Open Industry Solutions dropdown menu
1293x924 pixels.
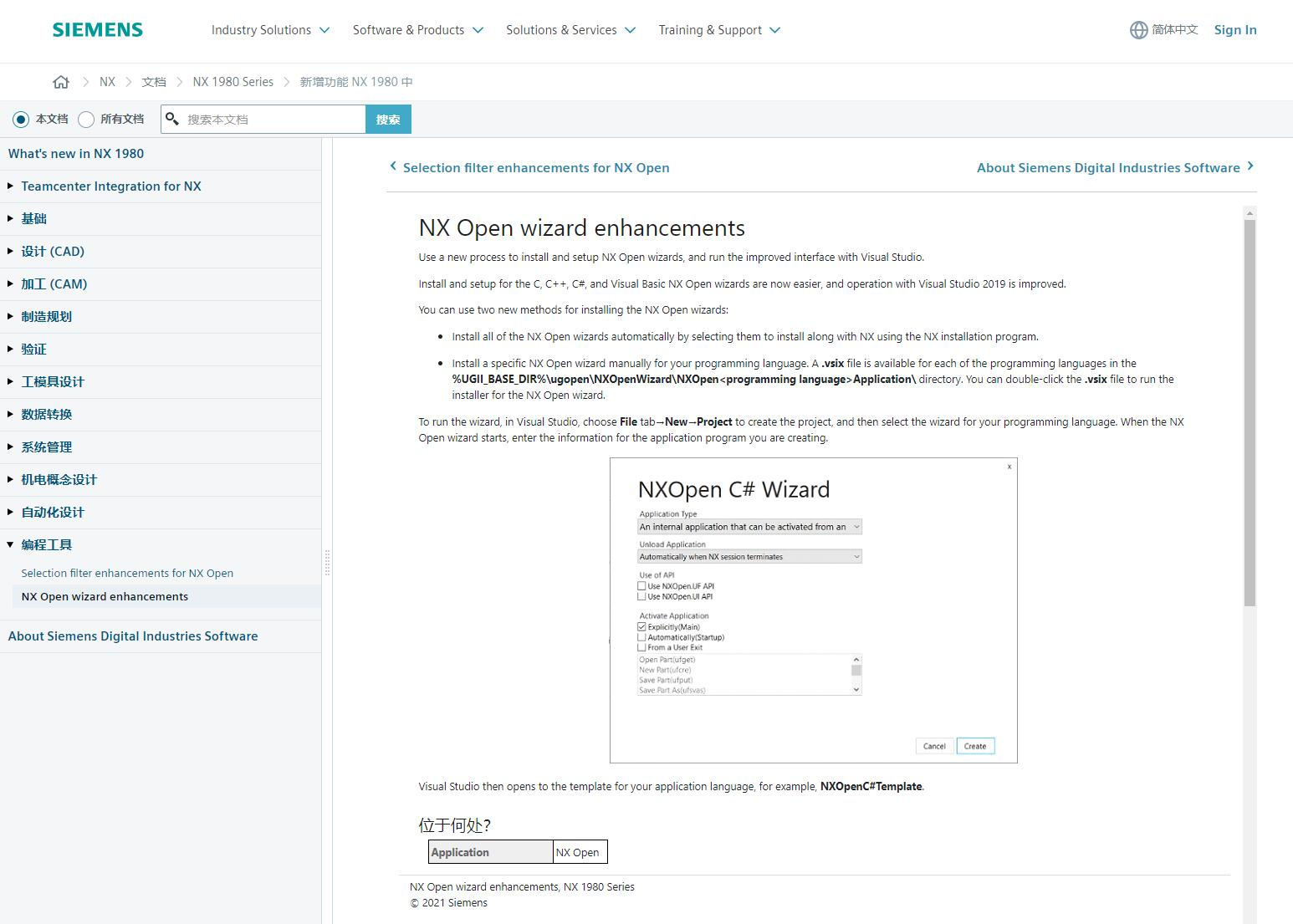click(x=270, y=30)
